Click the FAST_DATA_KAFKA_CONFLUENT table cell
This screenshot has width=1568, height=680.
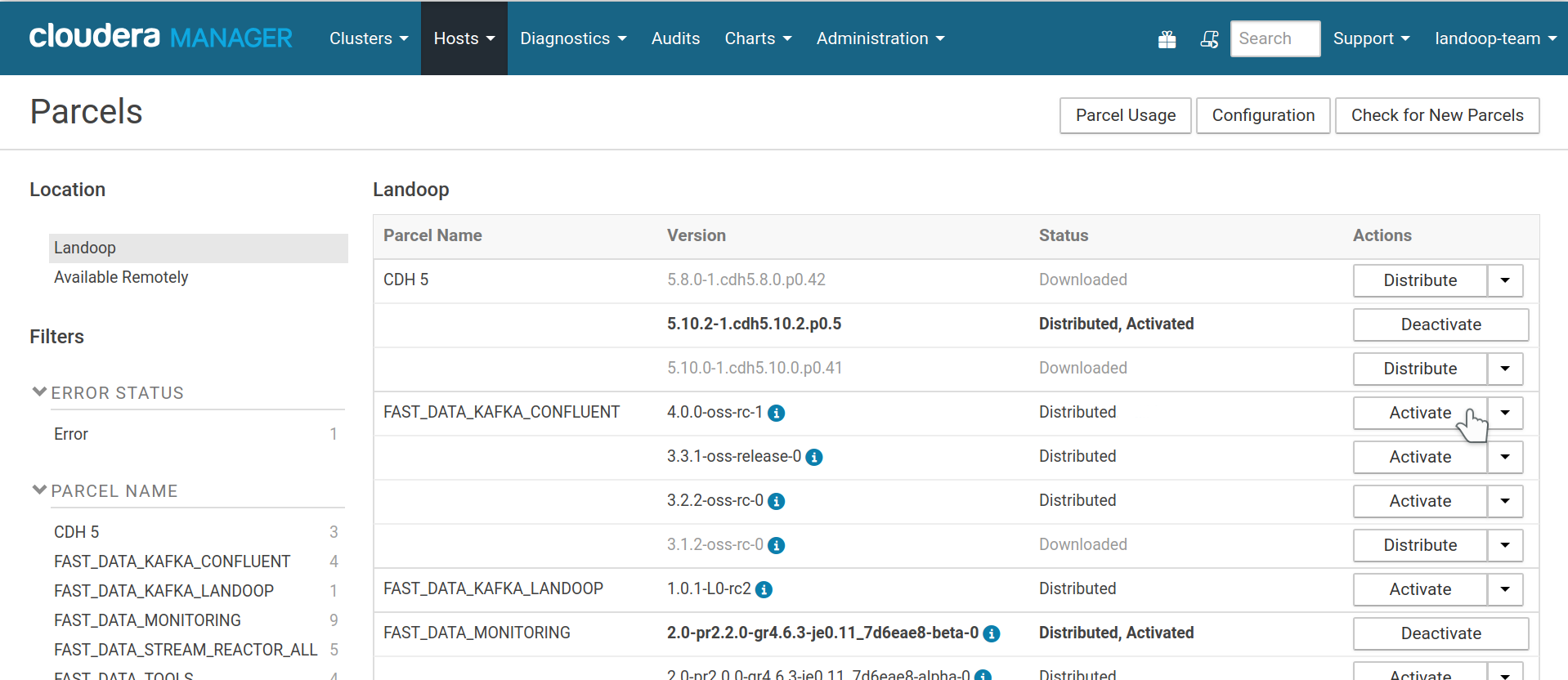(502, 412)
